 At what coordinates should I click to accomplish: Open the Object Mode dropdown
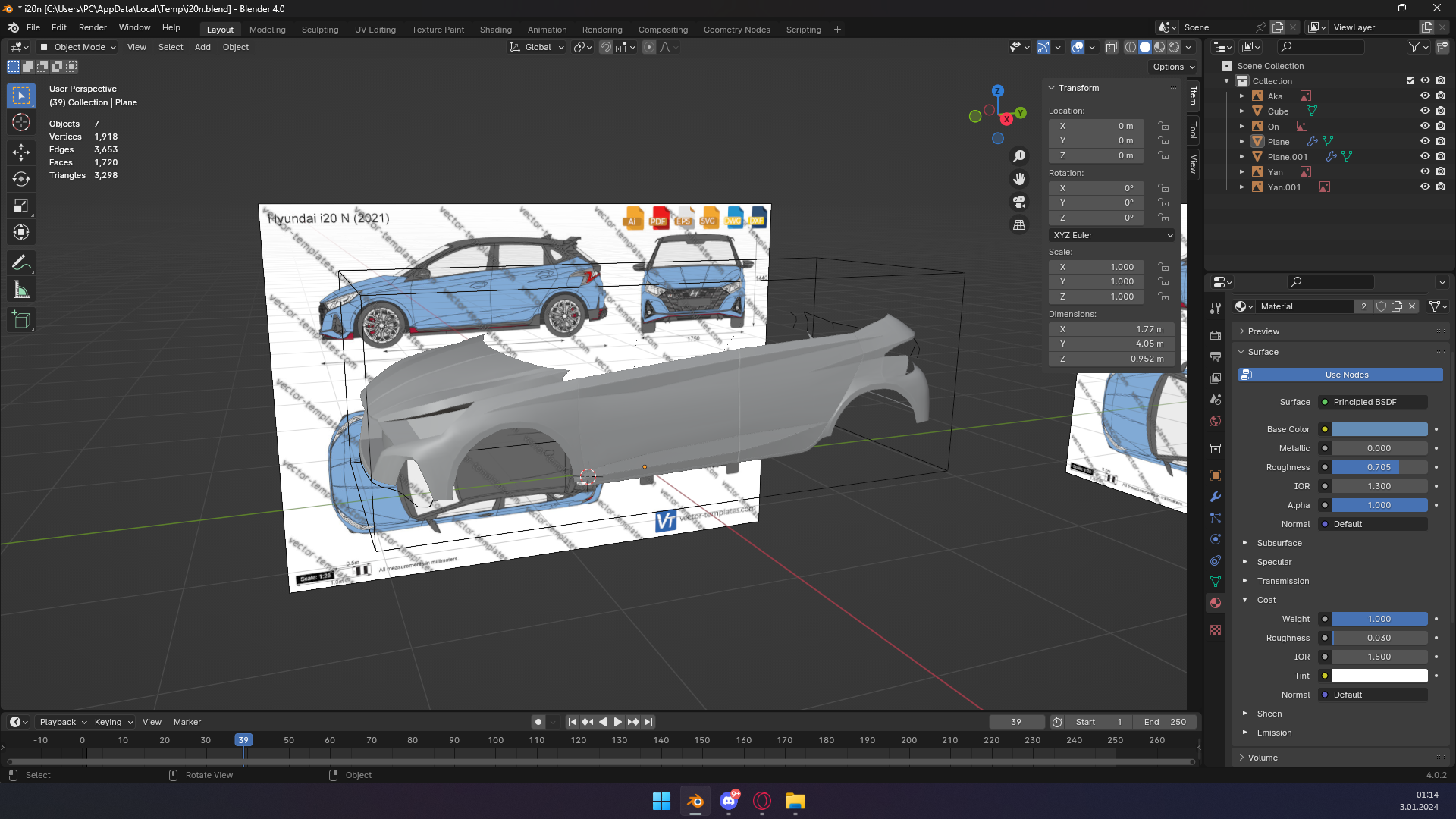click(78, 47)
